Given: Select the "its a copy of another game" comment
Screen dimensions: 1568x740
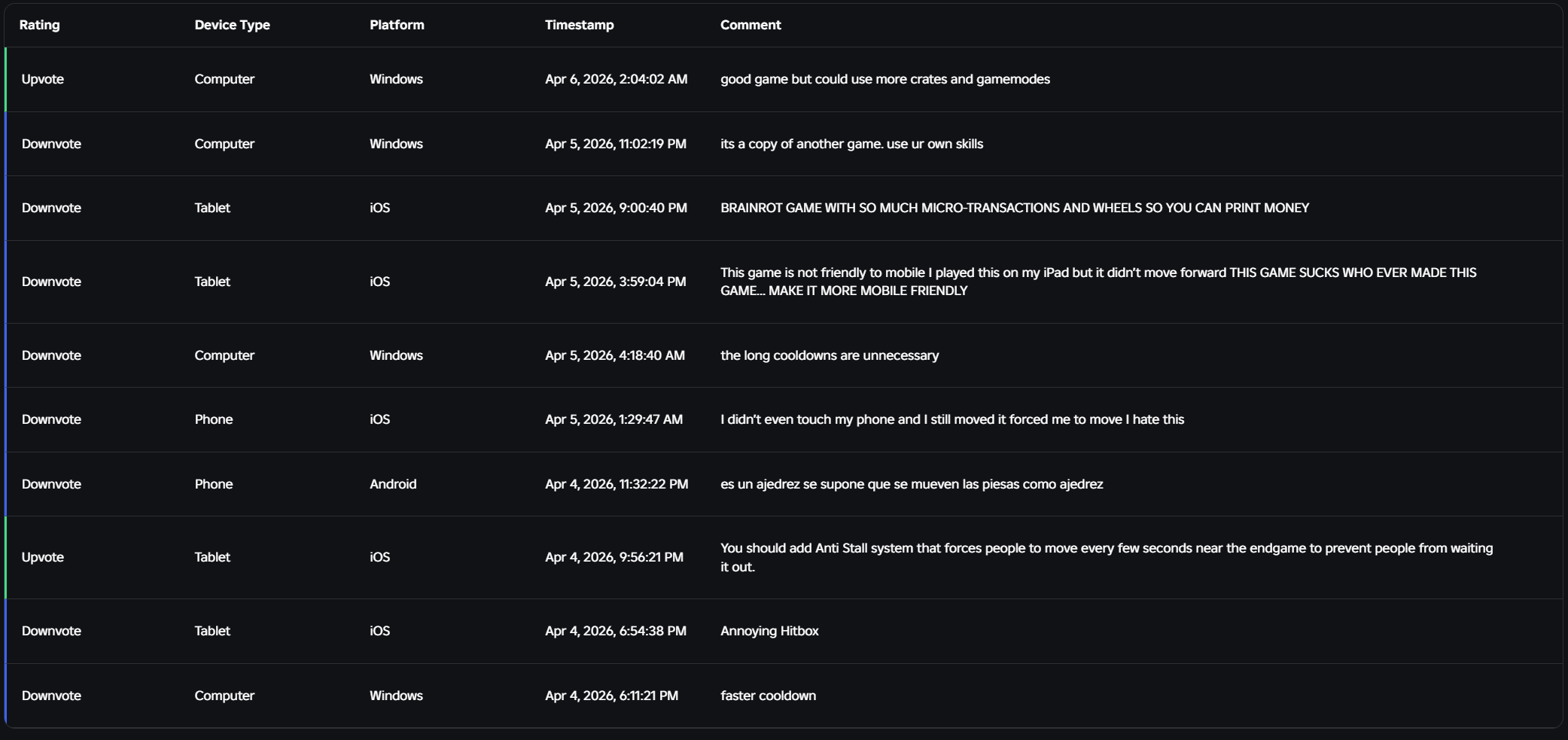Looking at the screenshot, I should [851, 144].
